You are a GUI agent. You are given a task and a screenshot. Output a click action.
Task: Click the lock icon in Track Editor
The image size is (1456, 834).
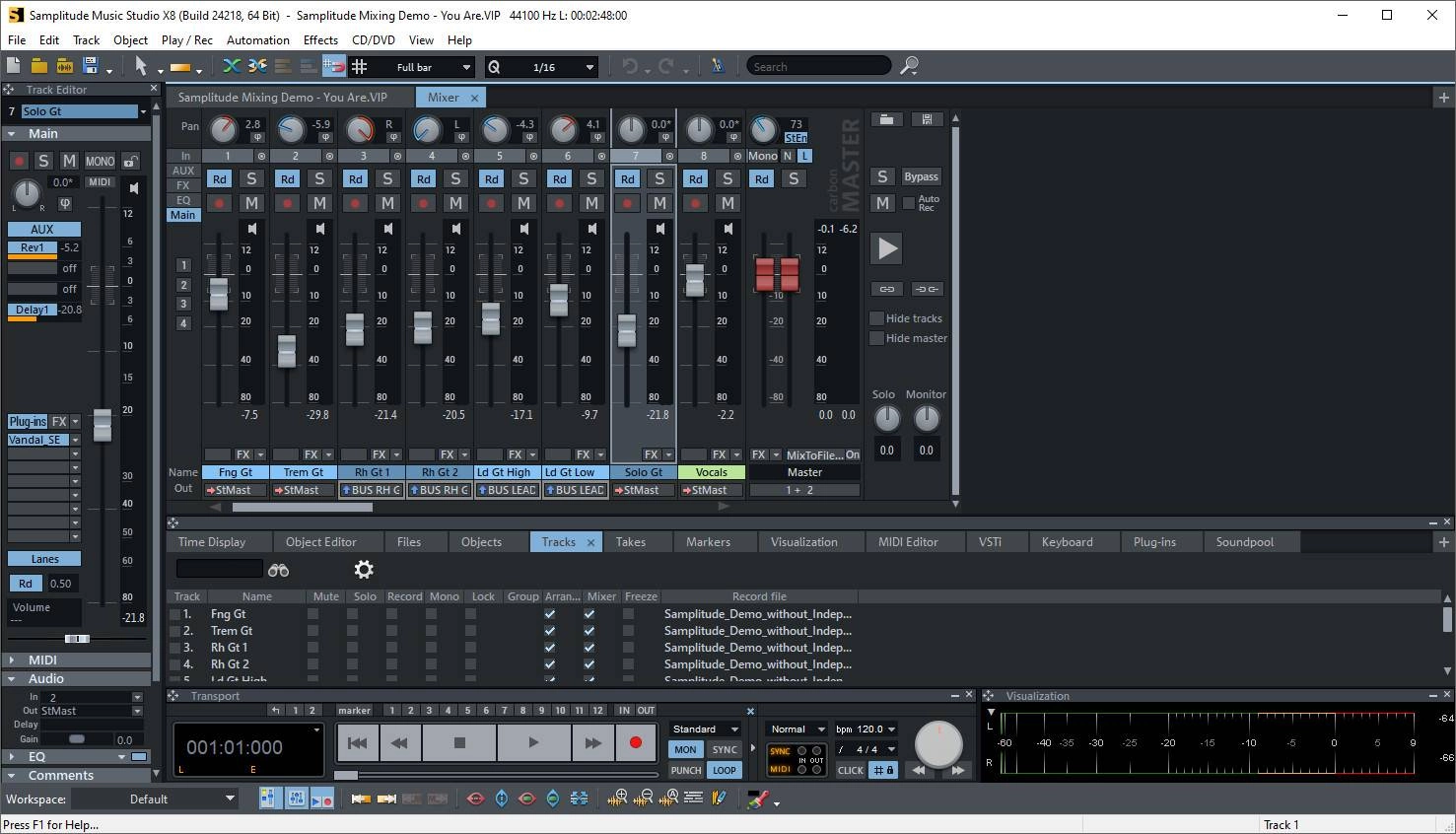click(x=130, y=161)
